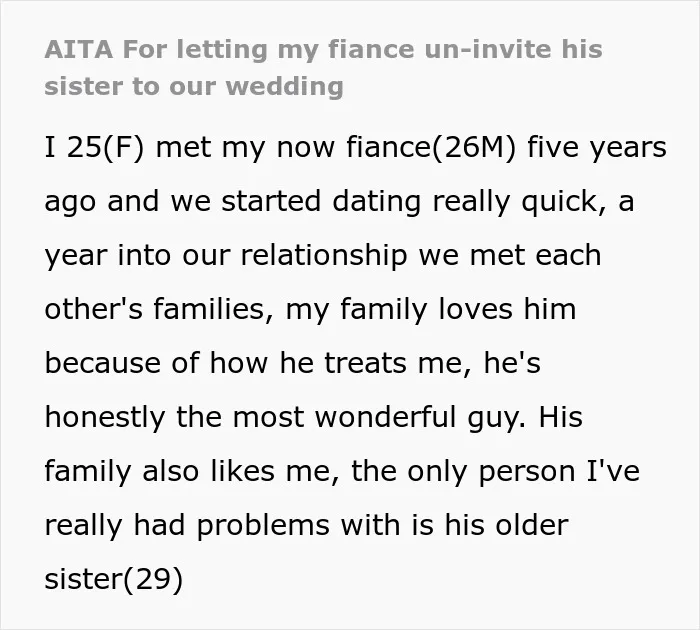The height and width of the screenshot is (630, 700).
Task: Click the "25(F)" text in the post
Action: click(x=106, y=147)
